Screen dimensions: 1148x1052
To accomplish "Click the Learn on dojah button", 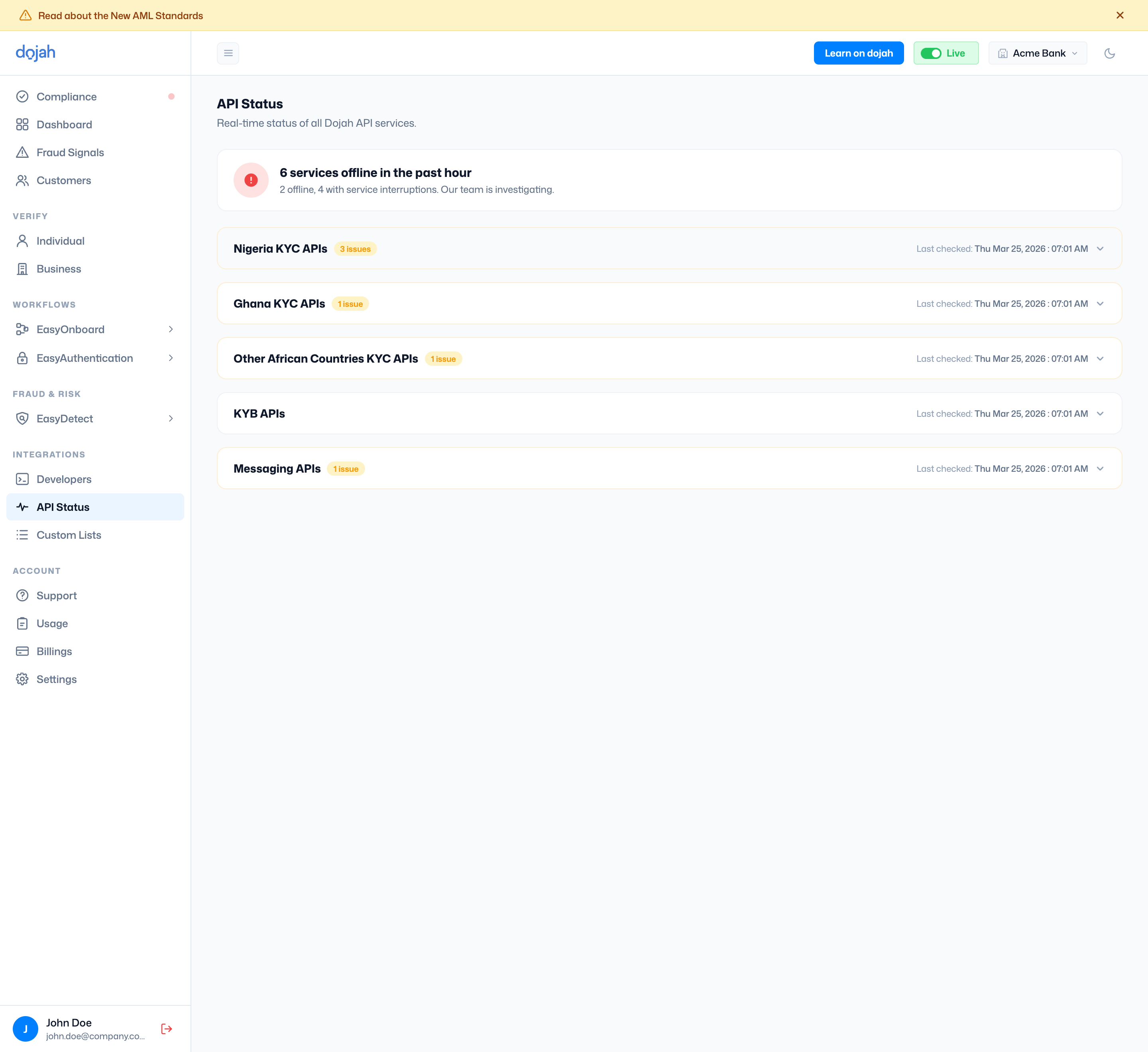I will point(858,53).
